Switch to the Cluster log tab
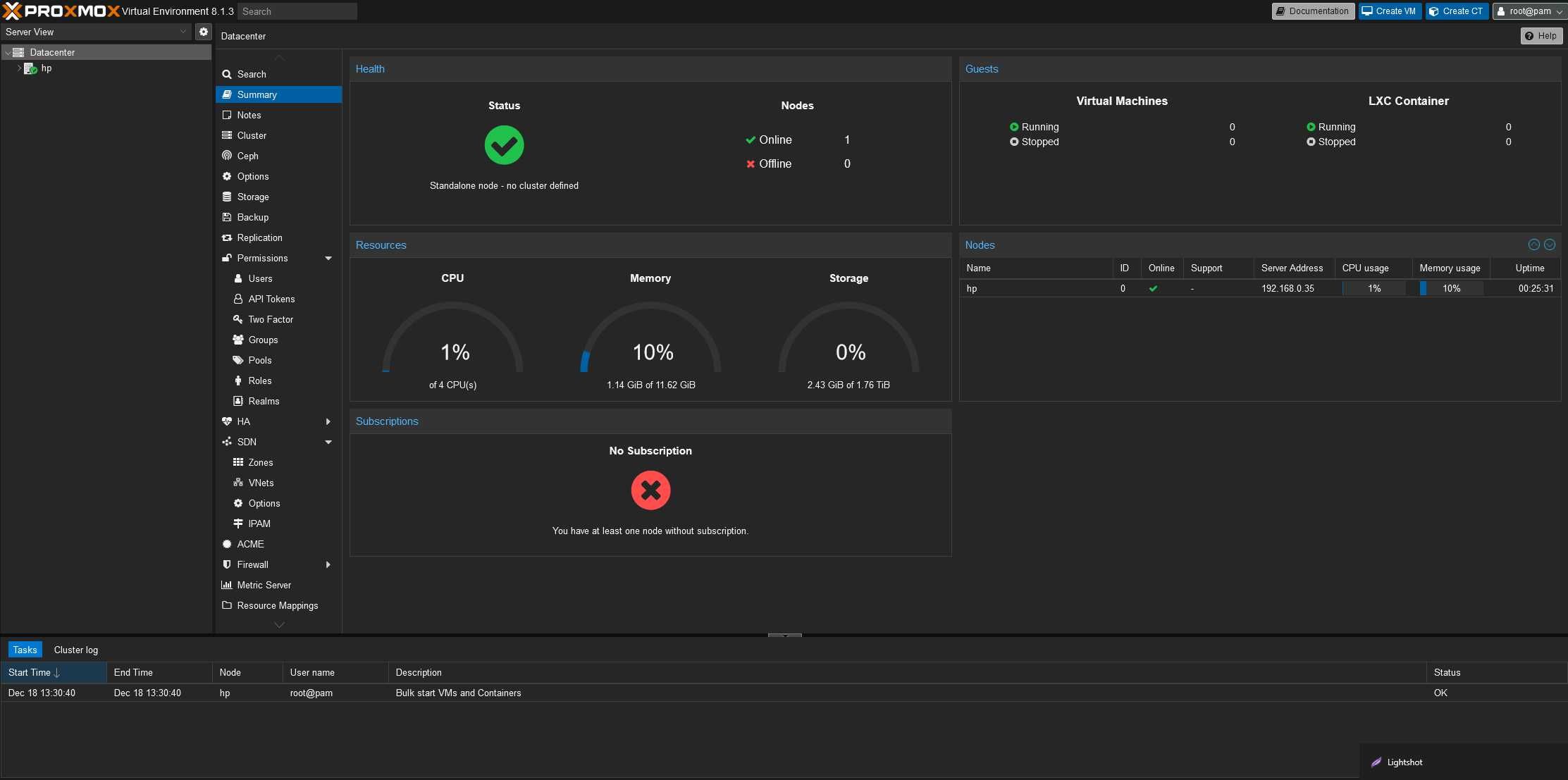This screenshot has height=780, width=1568. [76, 650]
